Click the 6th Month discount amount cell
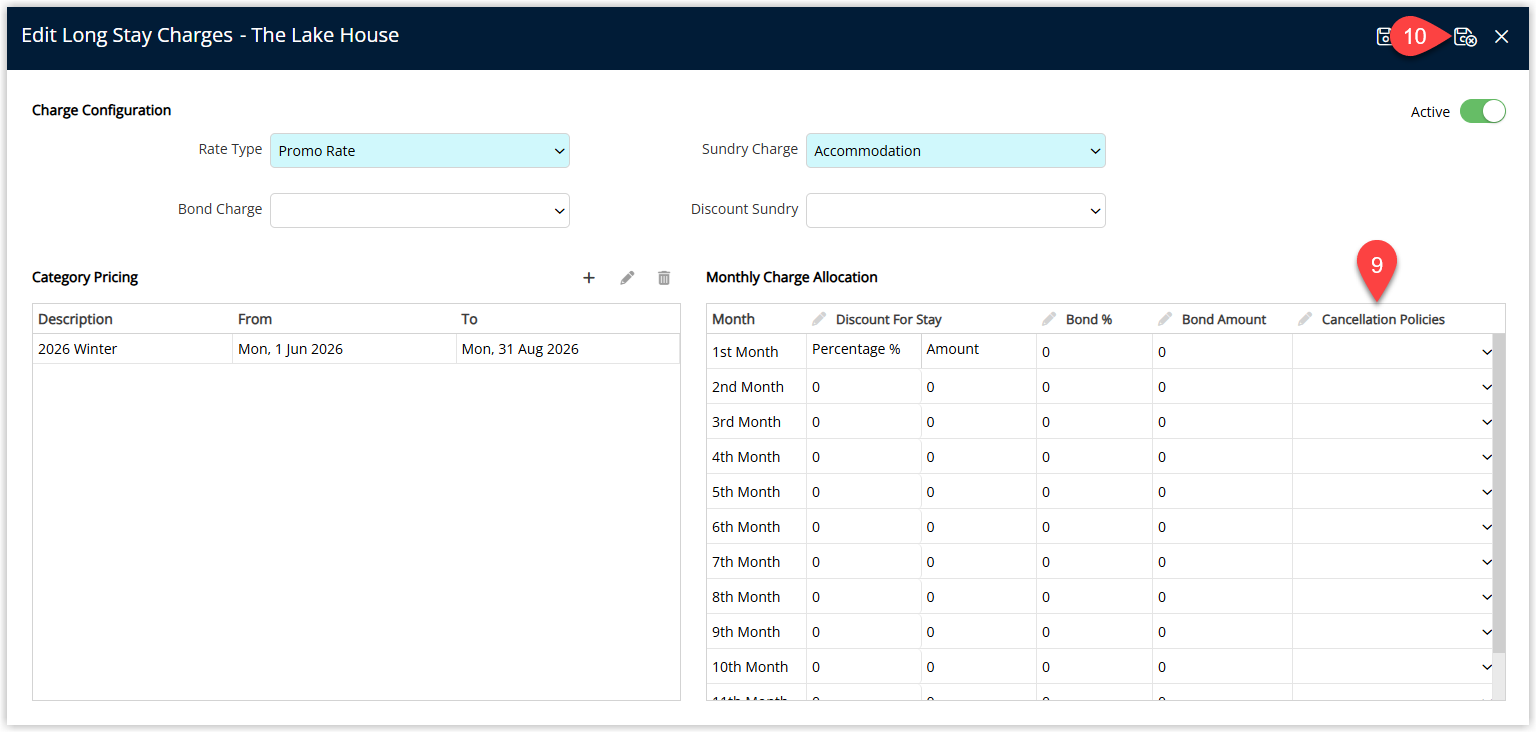This screenshot has width=1537, height=733. coord(979,527)
